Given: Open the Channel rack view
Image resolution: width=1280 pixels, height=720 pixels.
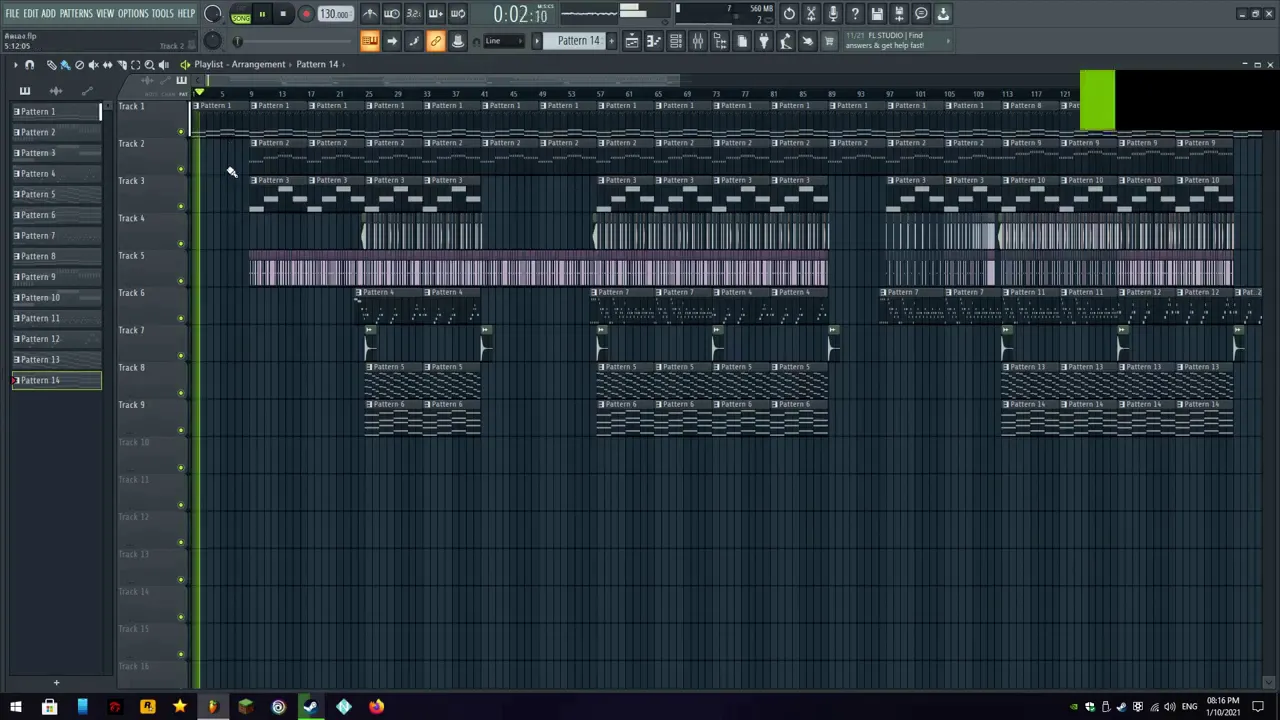Looking at the screenshot, I should pos(676,41).
